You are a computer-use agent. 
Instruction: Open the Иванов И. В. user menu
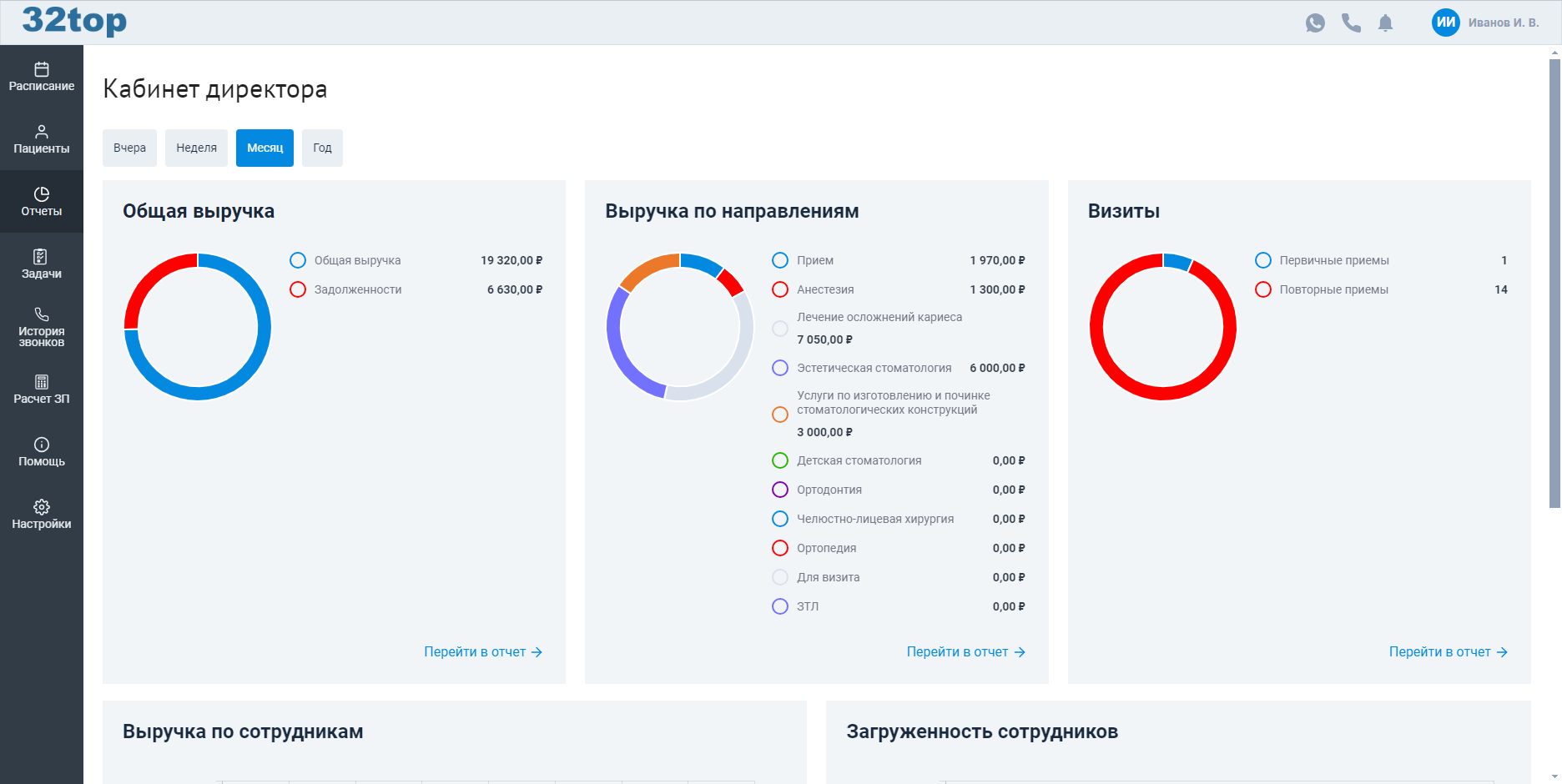1485,23
